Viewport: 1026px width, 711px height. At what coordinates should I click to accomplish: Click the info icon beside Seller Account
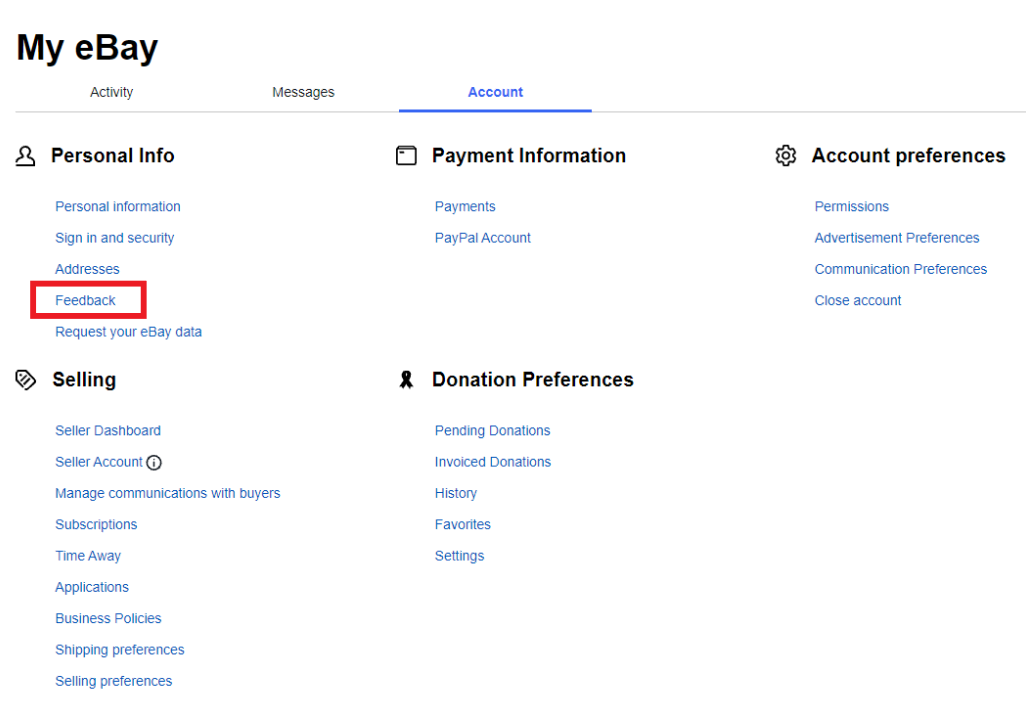(154, 463)
